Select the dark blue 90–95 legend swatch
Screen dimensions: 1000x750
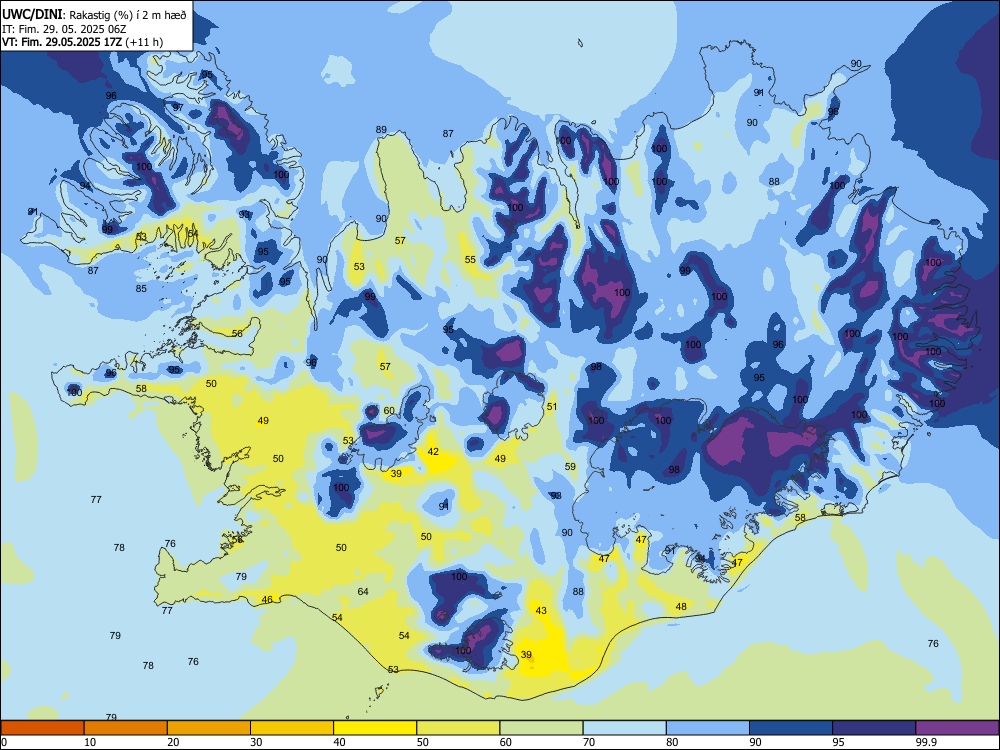[x=791, y=728]
